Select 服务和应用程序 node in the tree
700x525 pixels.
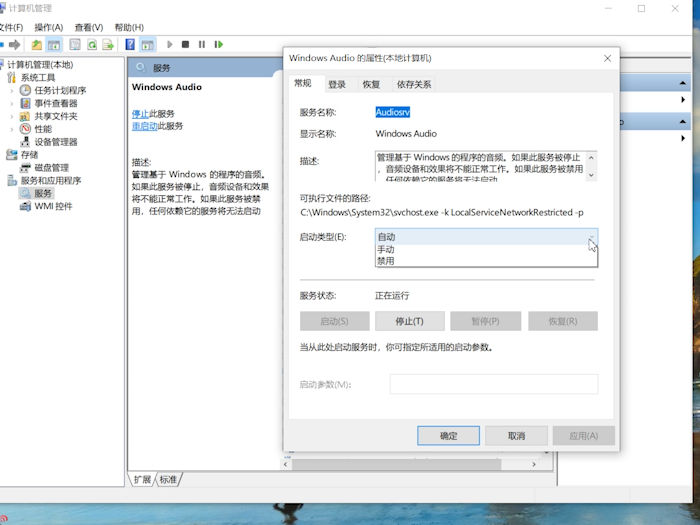51,181
